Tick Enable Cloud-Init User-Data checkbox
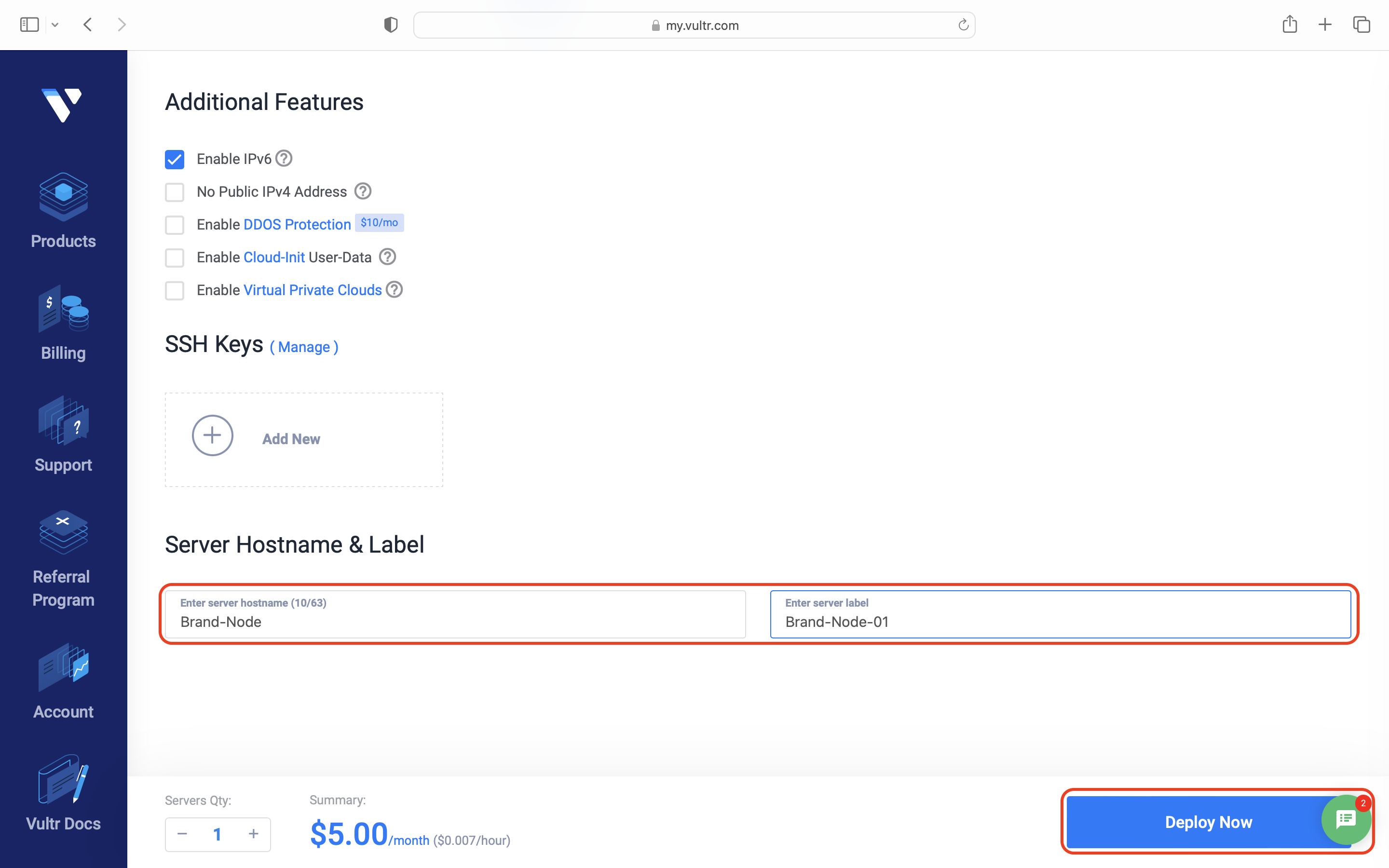 click(175, 258)
